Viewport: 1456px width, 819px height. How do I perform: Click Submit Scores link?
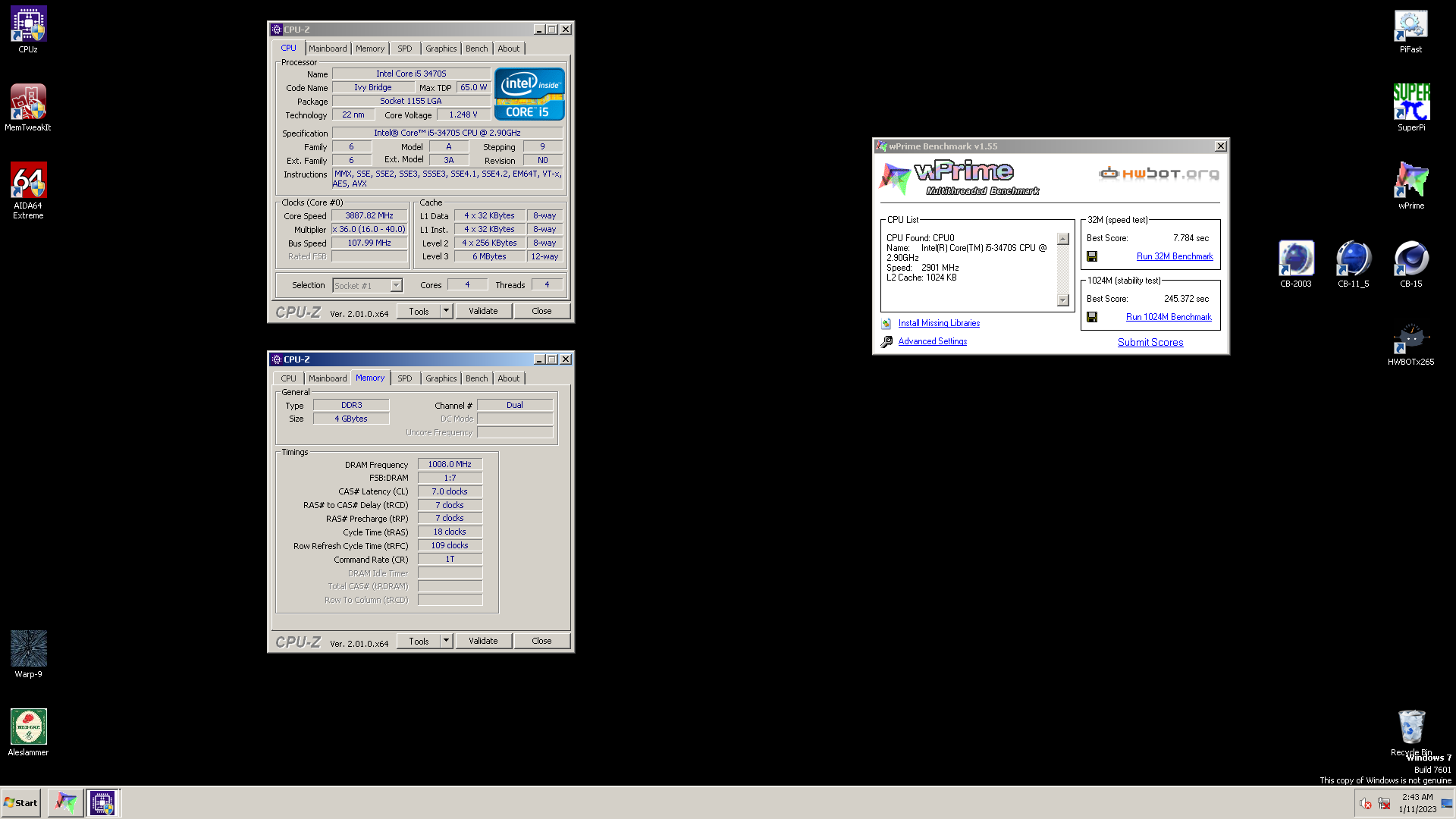pyautogui.click(x=1150, y=342)
